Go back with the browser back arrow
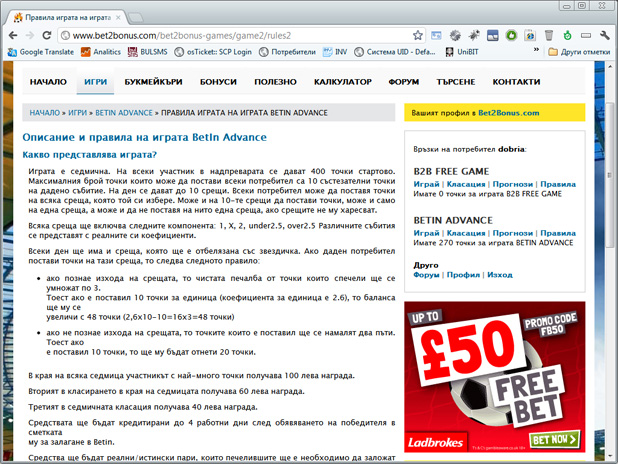The width and height of the screenshot is (618, 464). pyautogui.click(x=13, y=35)
